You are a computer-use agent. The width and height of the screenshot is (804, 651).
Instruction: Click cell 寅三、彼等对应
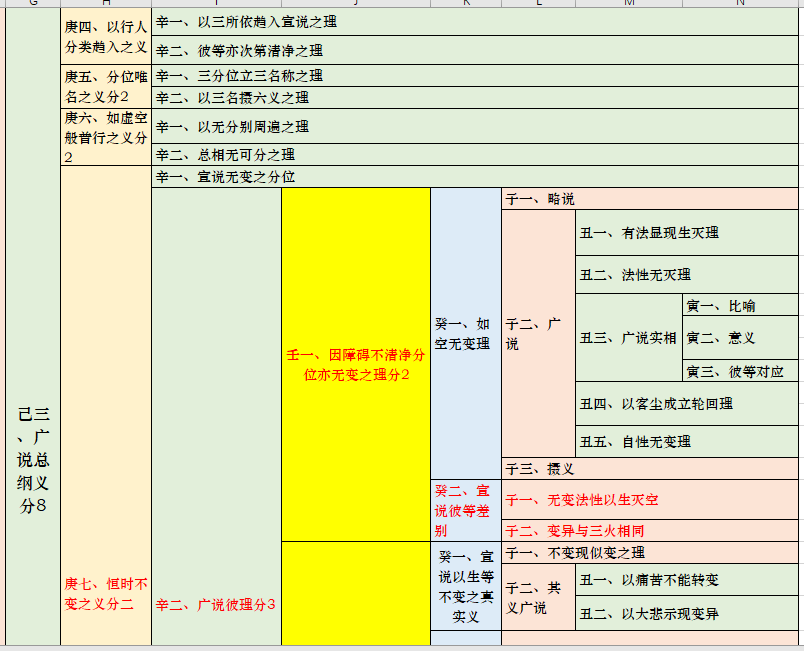740,371
